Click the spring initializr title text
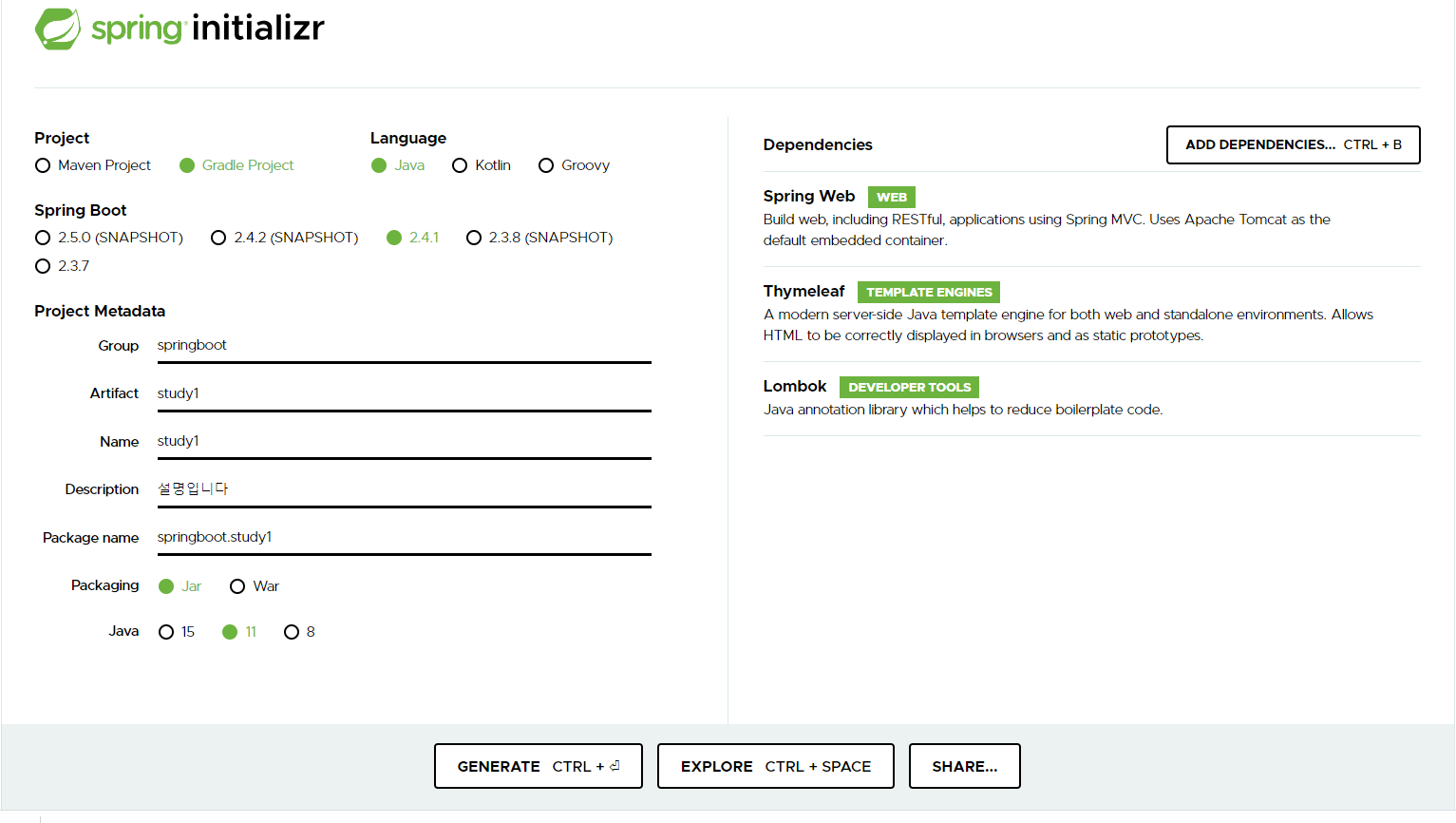 tap(208, 29)
